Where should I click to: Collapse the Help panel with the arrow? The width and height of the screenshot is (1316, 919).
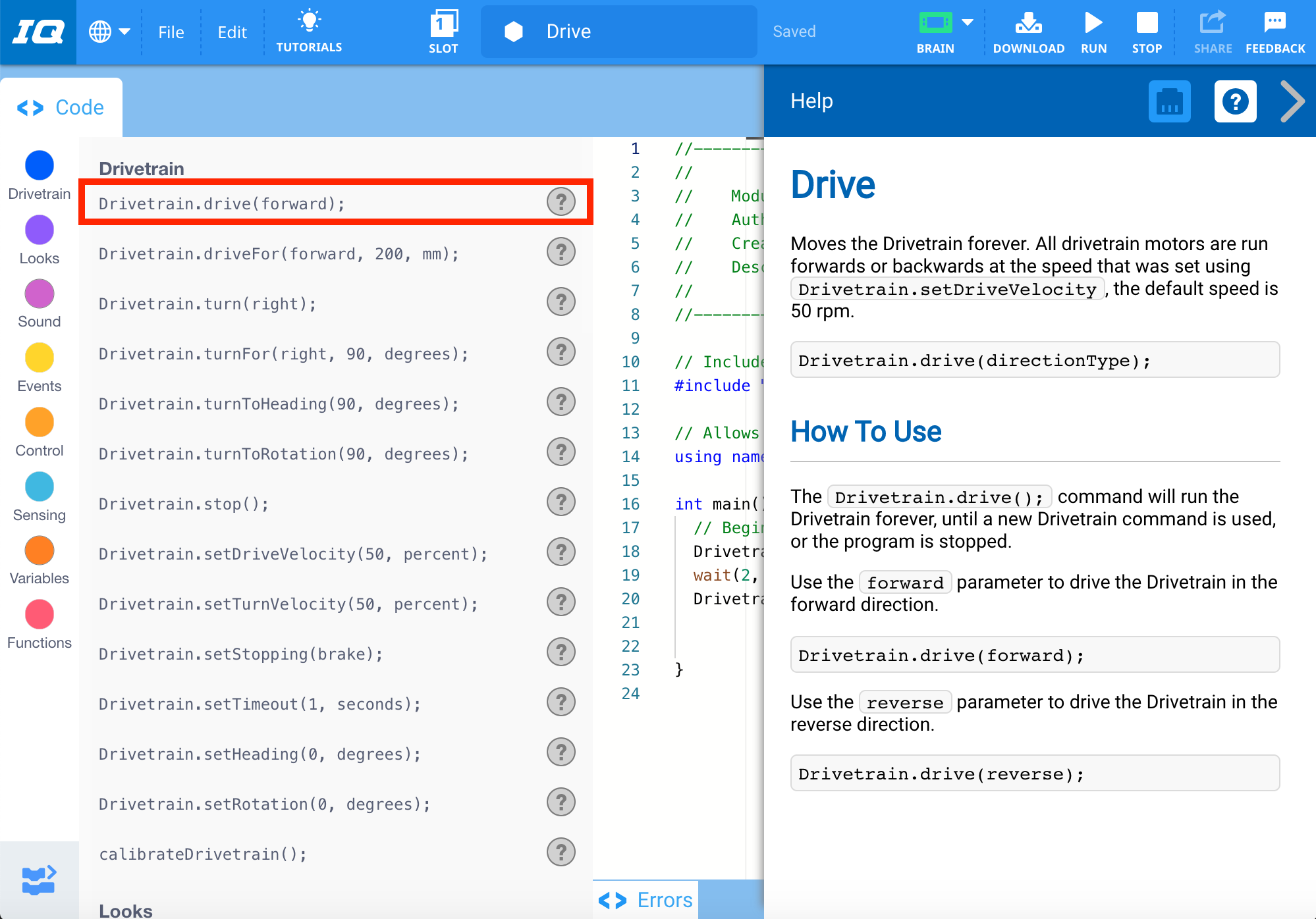pos(1292,101)
